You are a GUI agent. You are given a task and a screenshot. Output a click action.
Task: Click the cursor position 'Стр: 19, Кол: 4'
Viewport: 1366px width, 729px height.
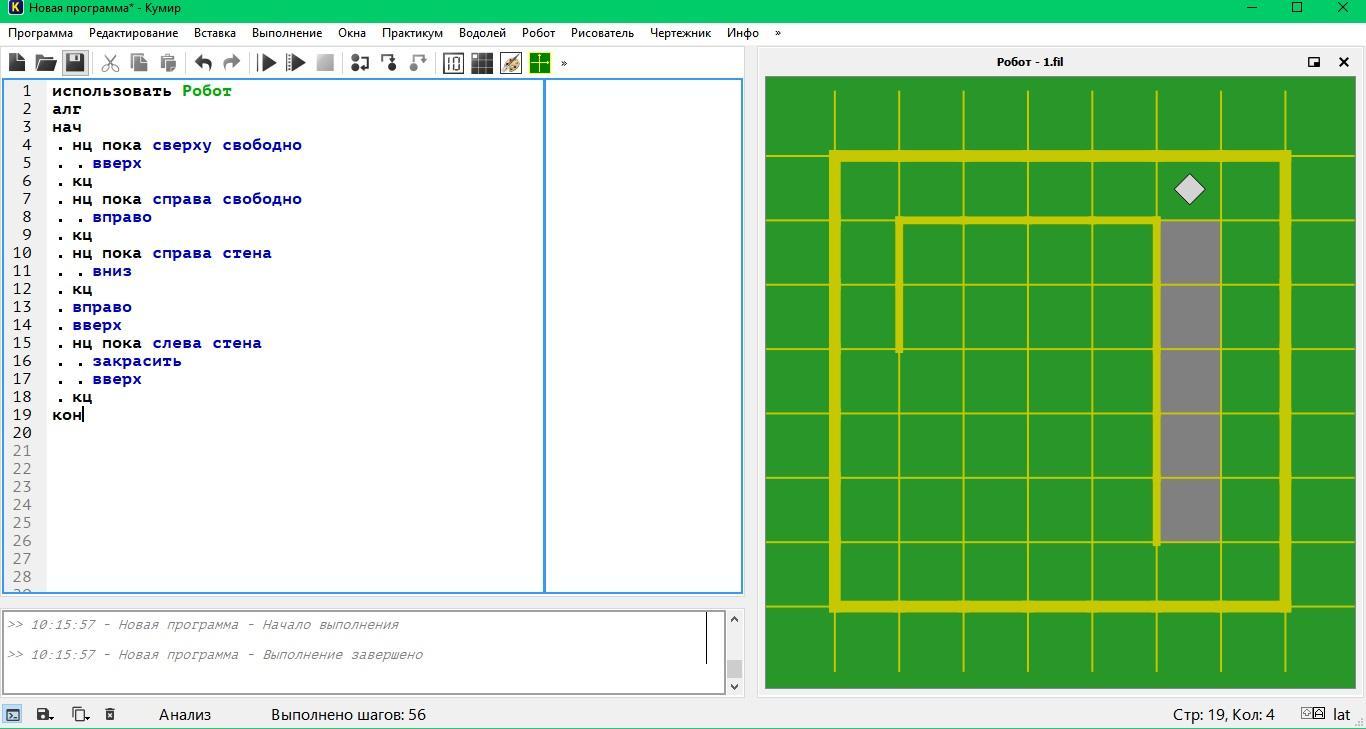click(1224, 714)
